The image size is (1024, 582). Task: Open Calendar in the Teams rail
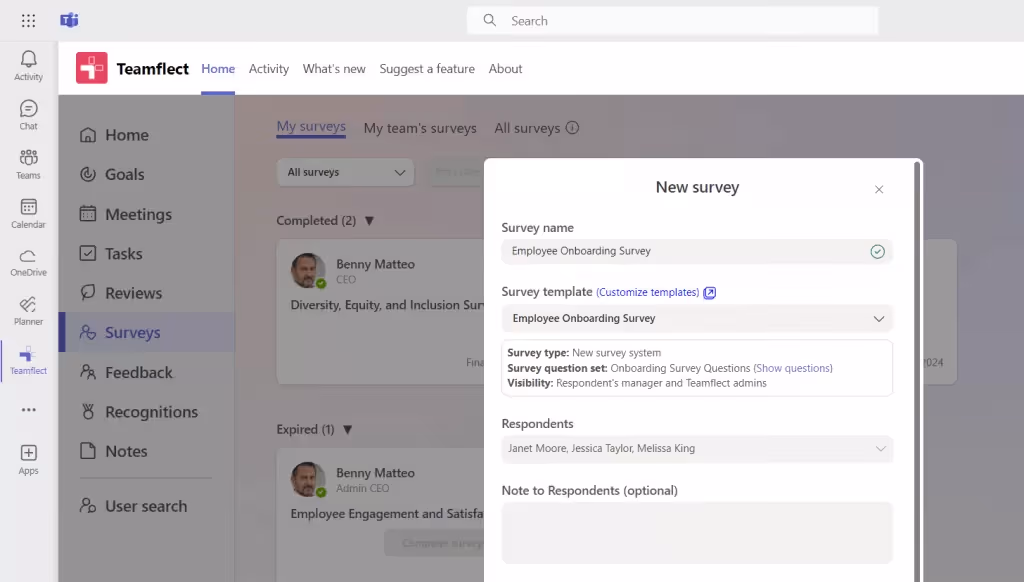(x=29, y=214)
